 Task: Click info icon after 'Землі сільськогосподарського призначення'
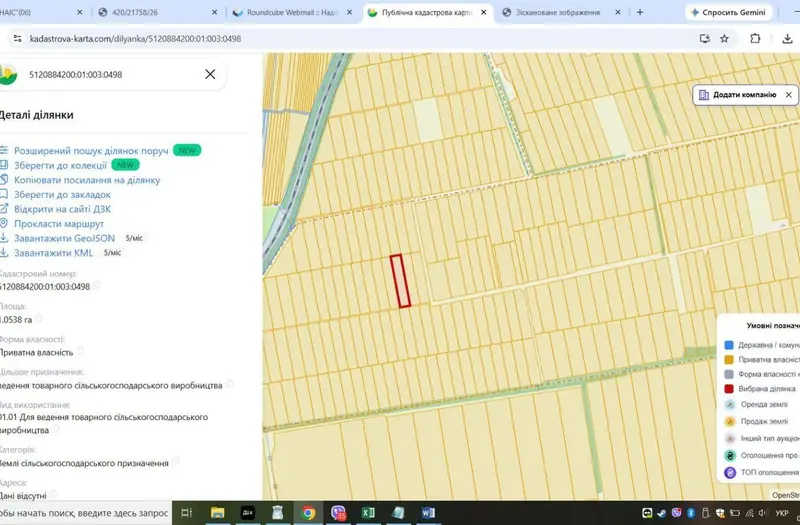click(x=175, y=462)
